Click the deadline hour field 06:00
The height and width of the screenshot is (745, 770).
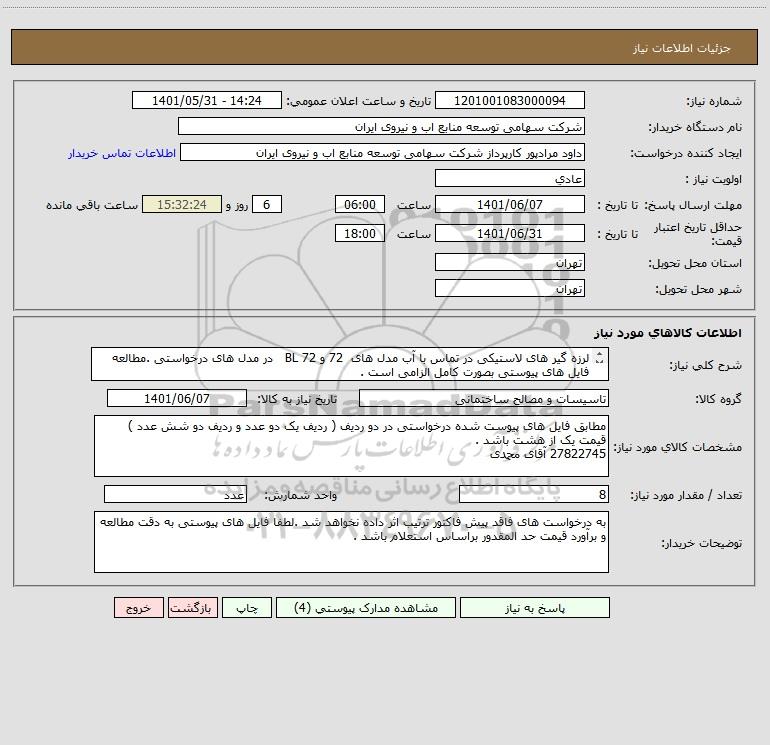[x=359, y=204]
